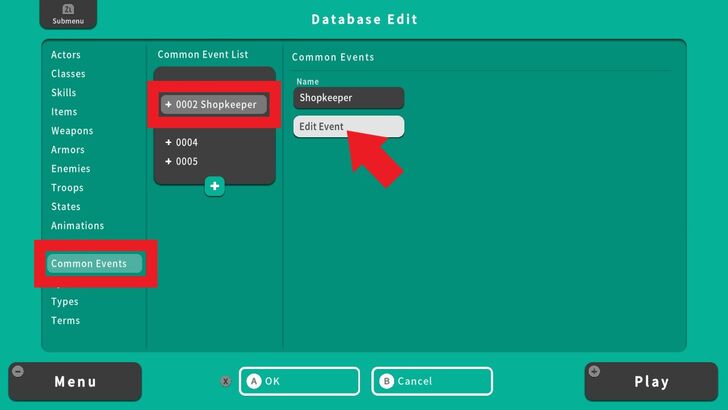The height and width of the screenshot is (410, 728).
Task: Click the plus icon on the Play button
Action: (x=594, y=371)
